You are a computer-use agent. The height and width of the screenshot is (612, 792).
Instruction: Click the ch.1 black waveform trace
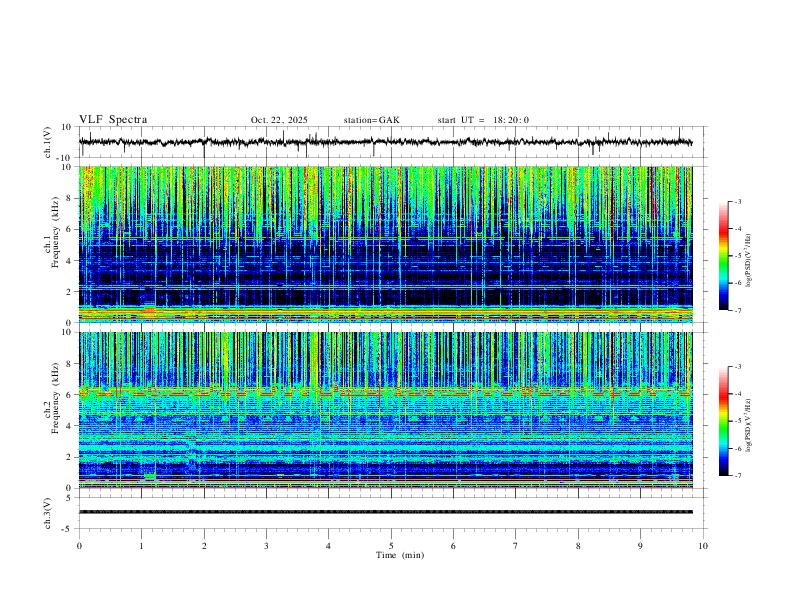[x=385, y=142]
